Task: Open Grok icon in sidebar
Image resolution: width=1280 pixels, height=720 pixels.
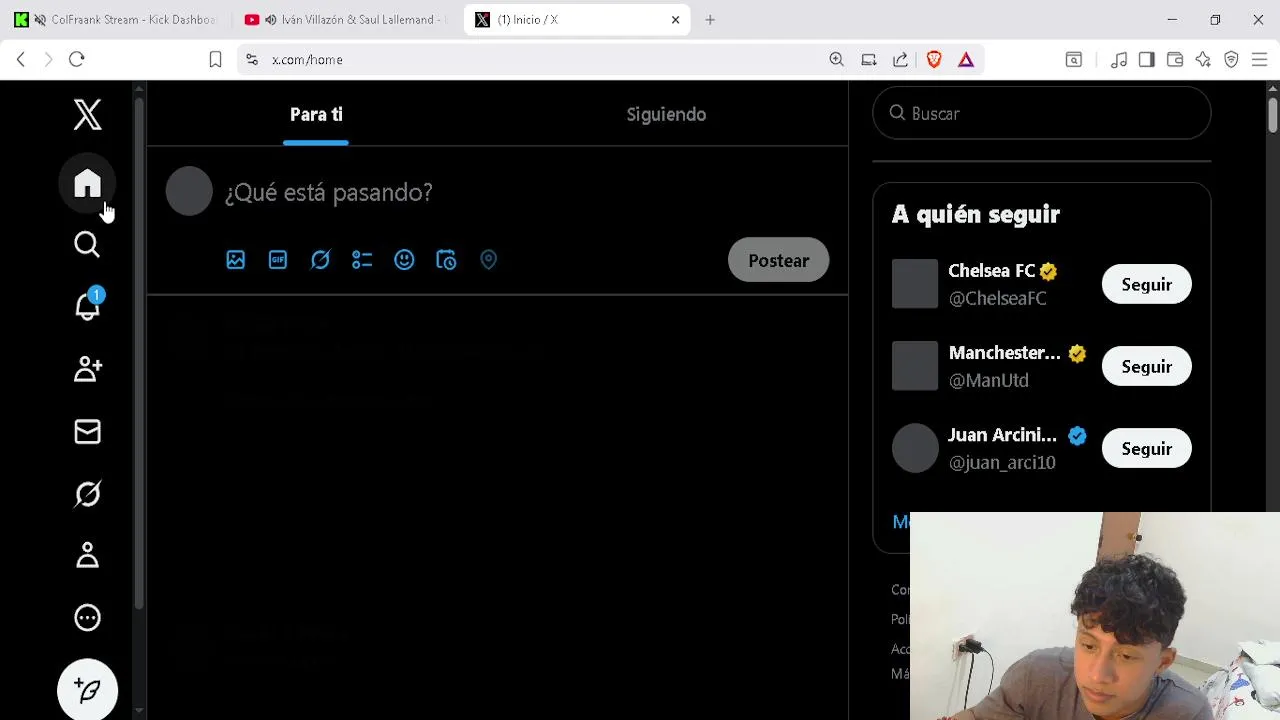Action: 87,493
